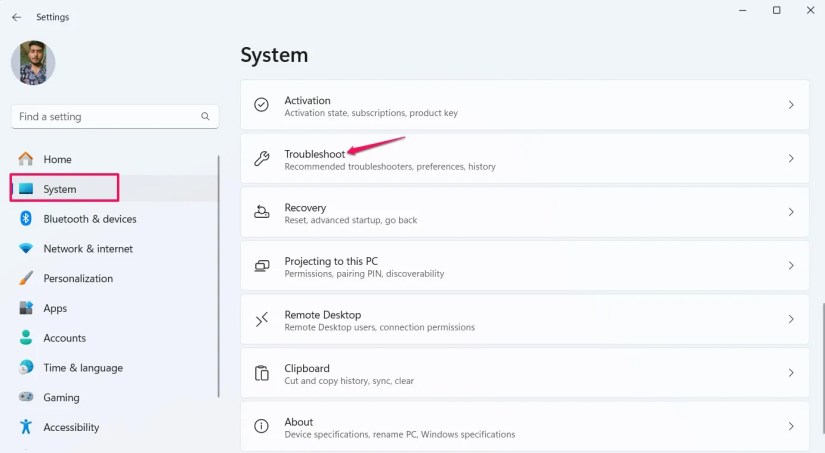The width and height of the screenshot is (825, 453).
Task: Click the back arrow button
Action: [16, 17]
